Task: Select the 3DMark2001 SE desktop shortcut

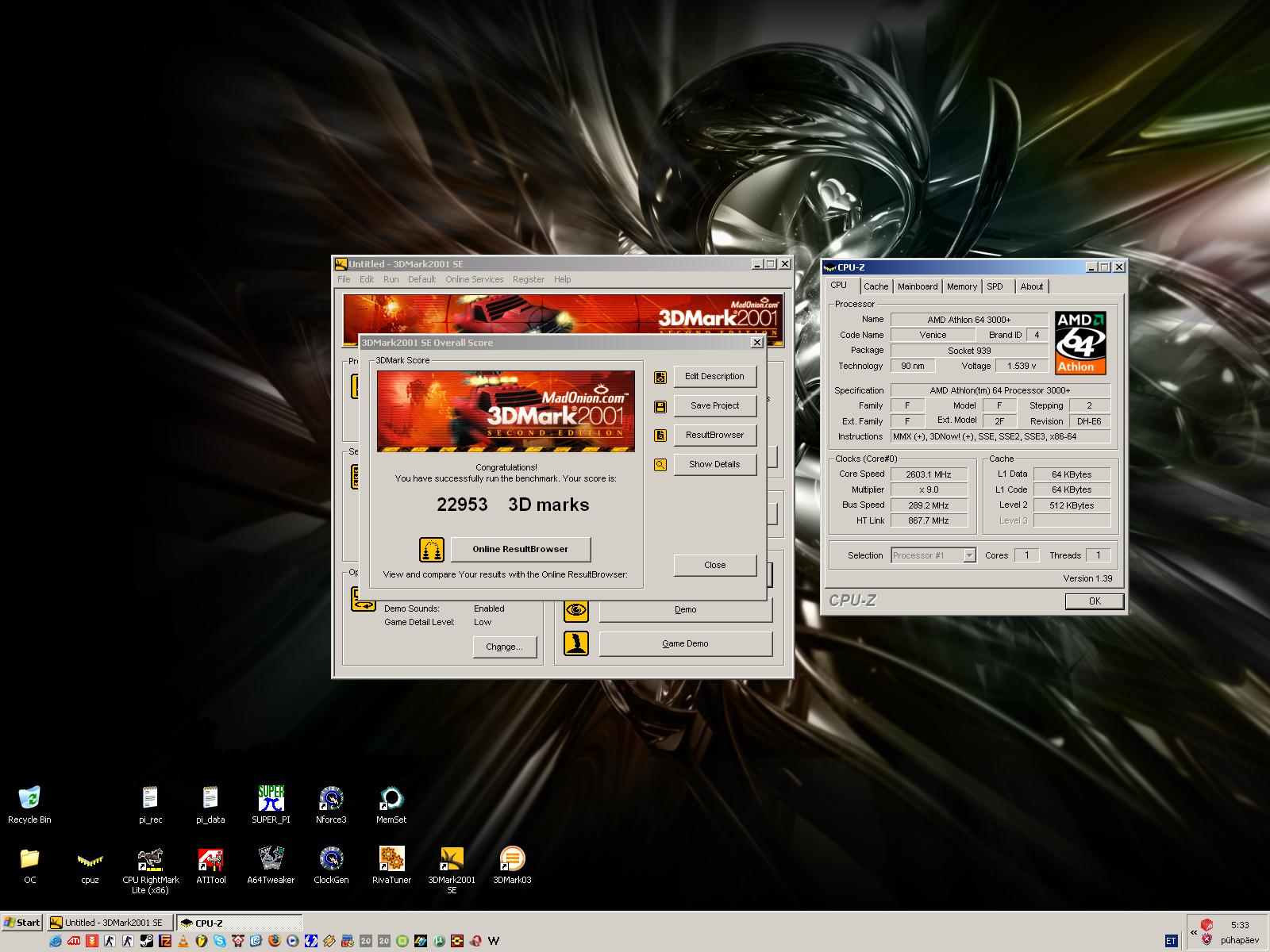Action: 452,870
